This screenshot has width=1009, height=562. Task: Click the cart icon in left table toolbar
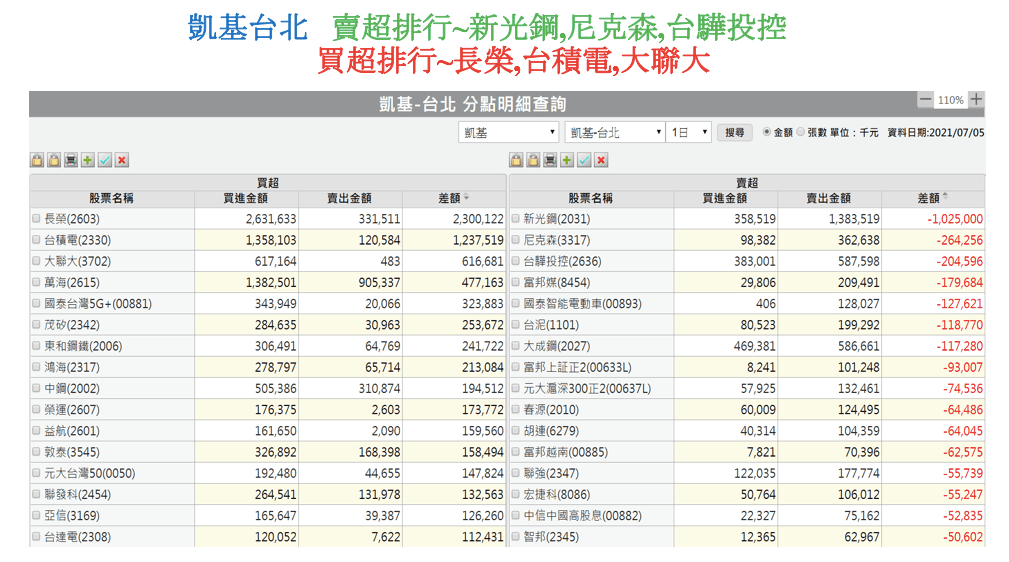pos(71,160)
